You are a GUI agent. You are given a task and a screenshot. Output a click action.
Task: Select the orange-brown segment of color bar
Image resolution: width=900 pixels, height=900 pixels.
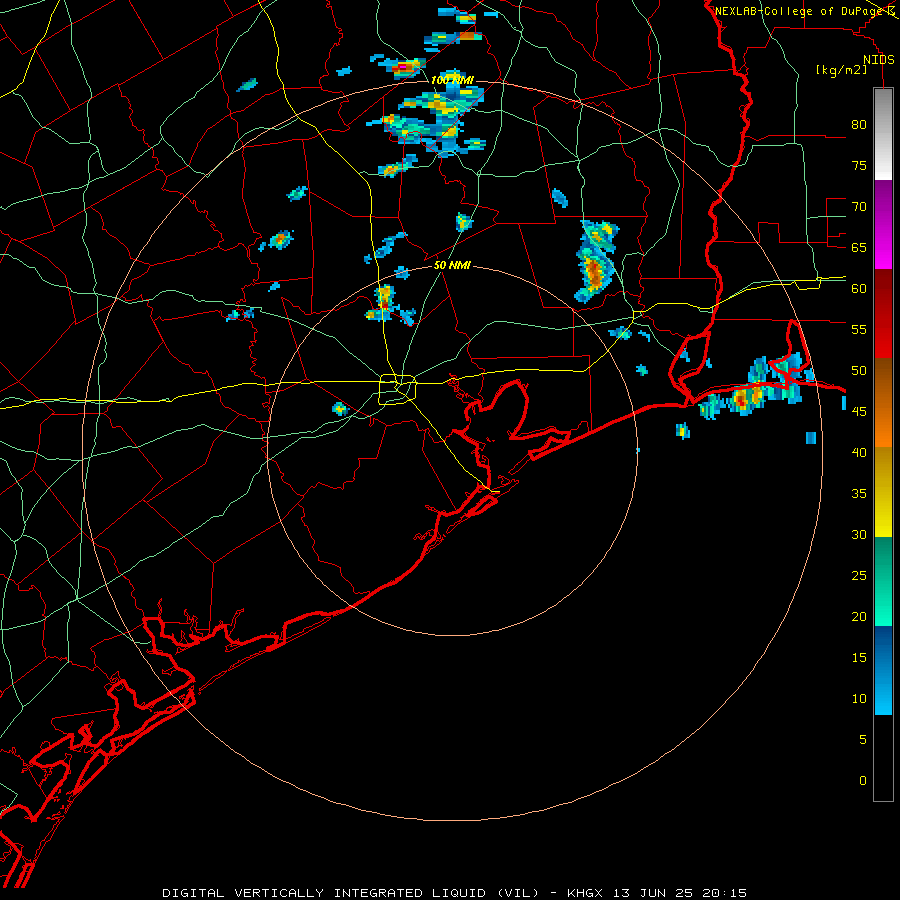coord(883,402)
